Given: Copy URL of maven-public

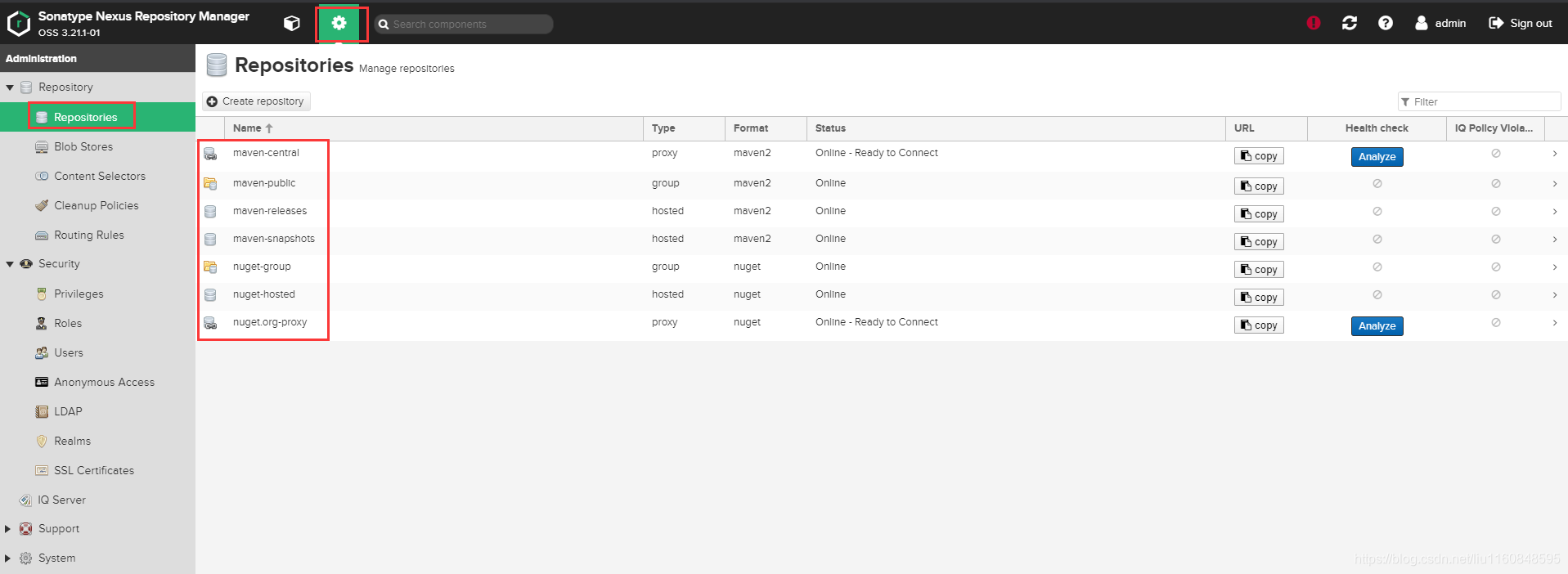Looking at the screenshot, I should pyautogui.click(x=1259, y=186).
